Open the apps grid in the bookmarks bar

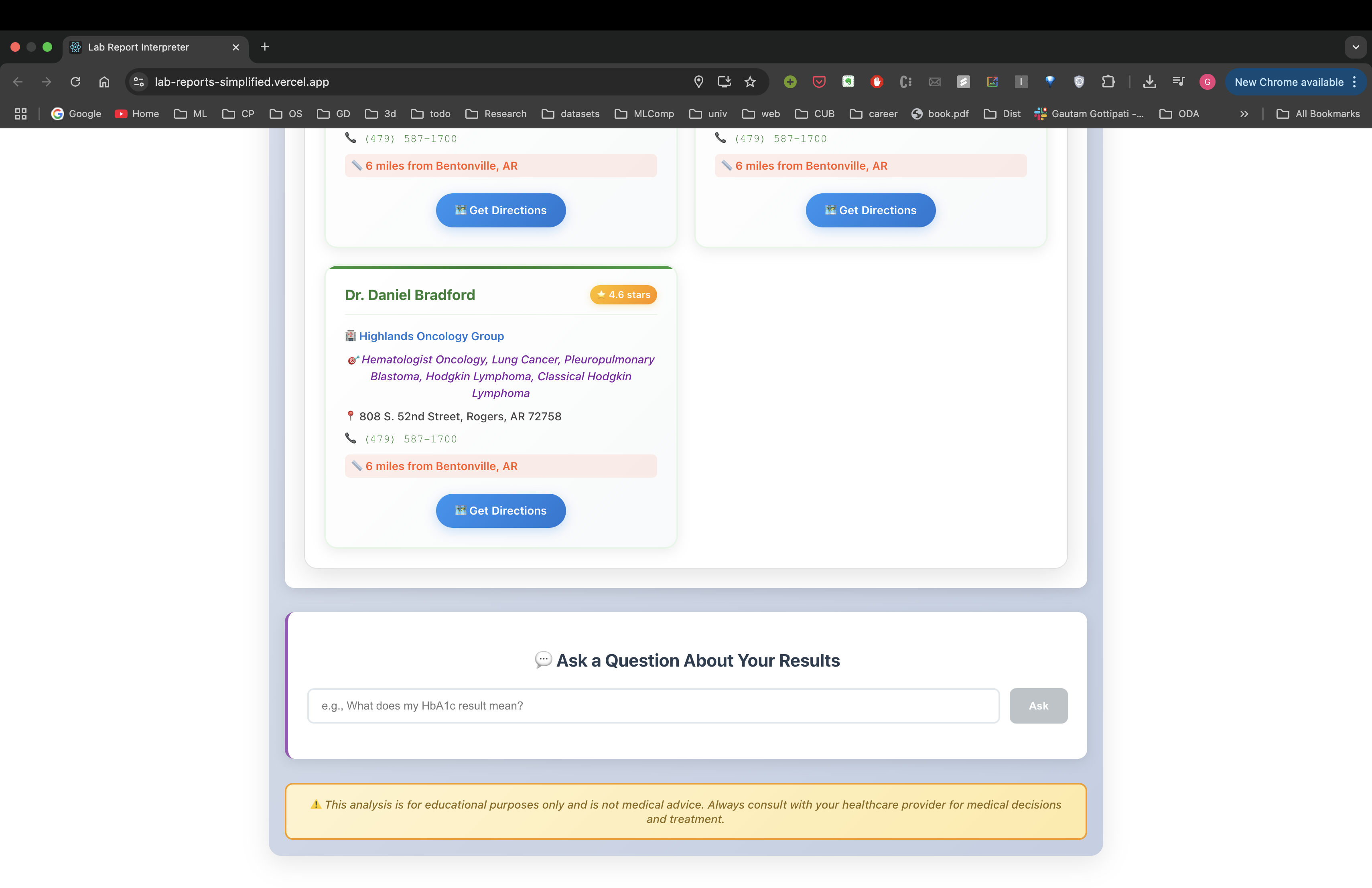(x=21, y=114)
